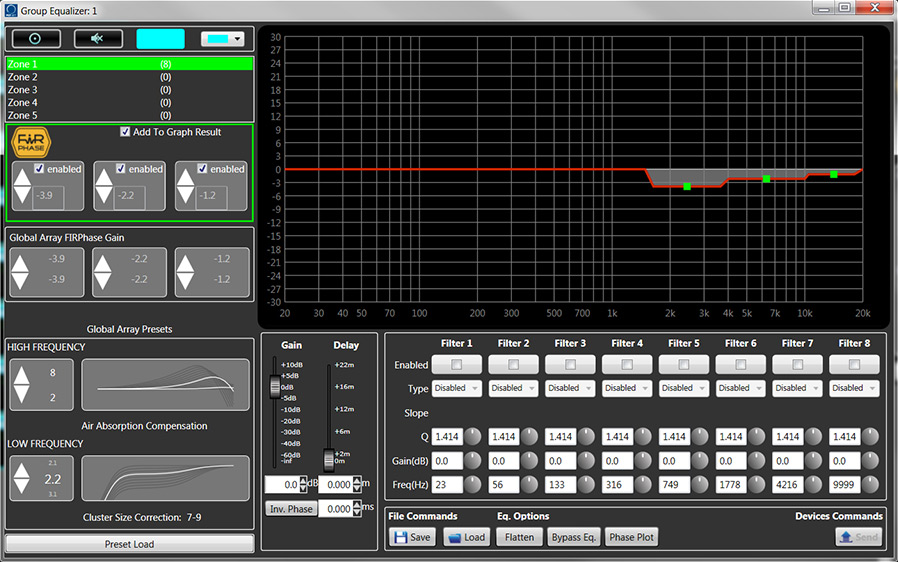This screenshot has width=898, height=562.
Task: Click the Delay fader handle
Action: pyautogui.click(x=329, y=459)
